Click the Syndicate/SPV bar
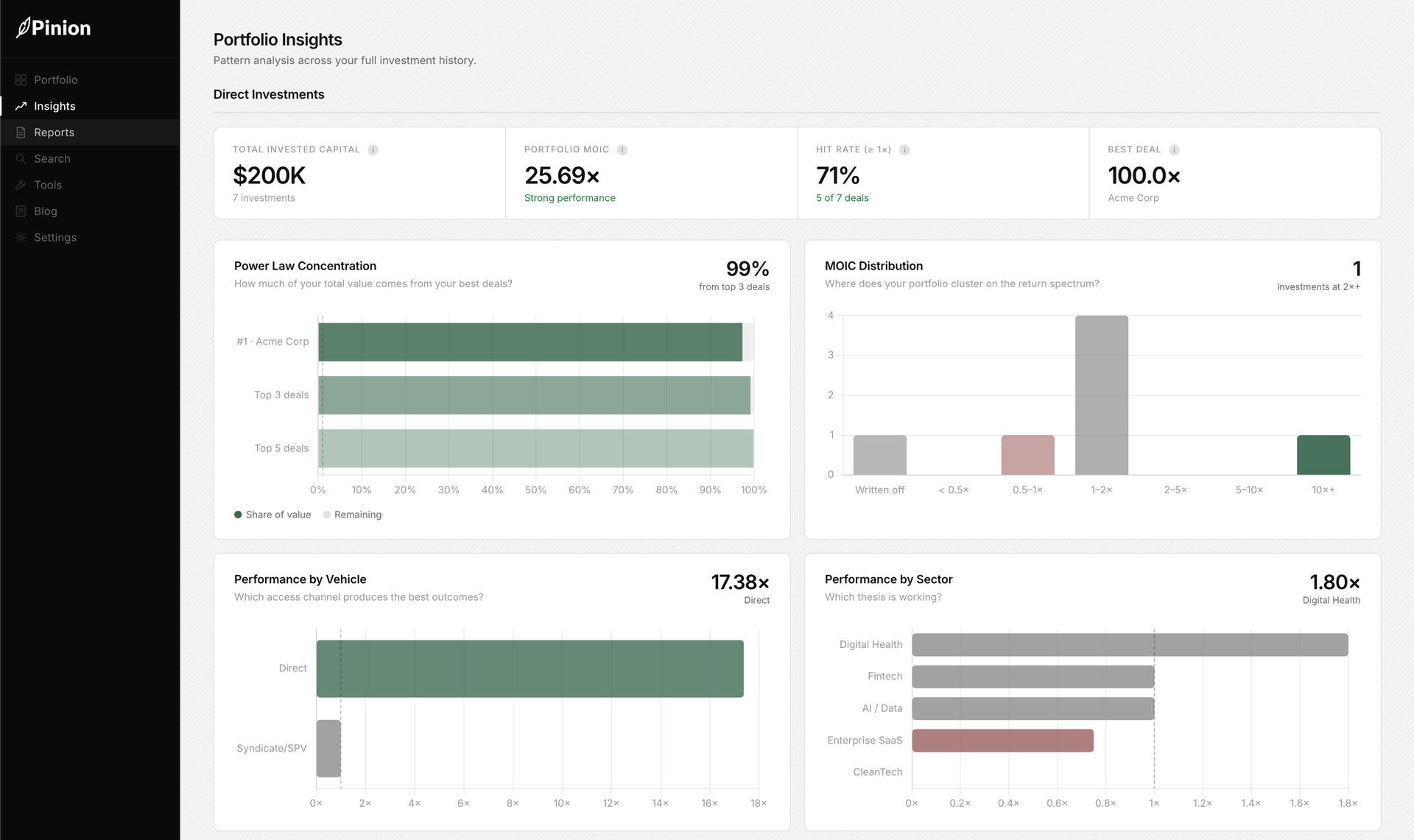 click(328, 748)
